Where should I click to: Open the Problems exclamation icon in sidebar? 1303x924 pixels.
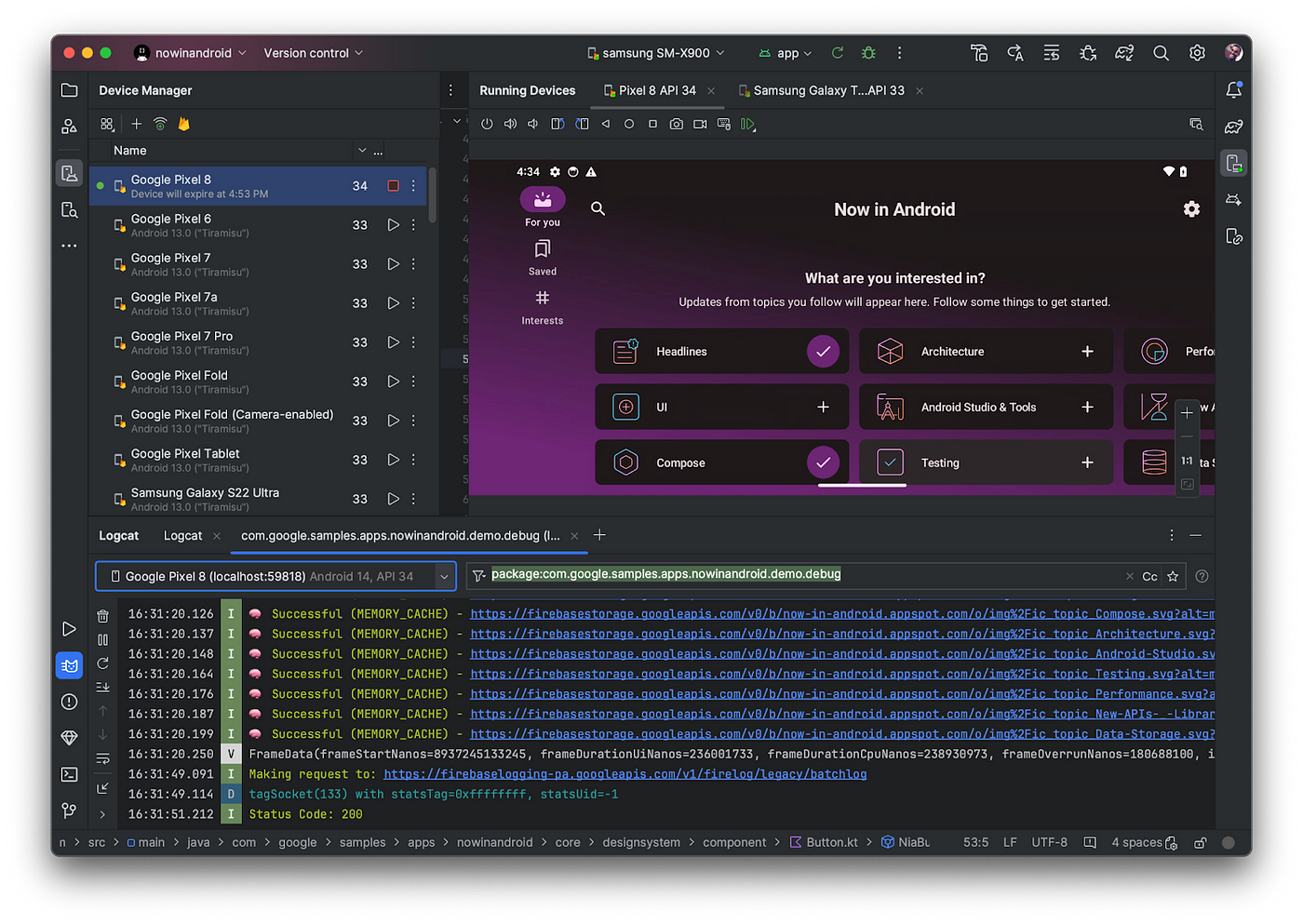pos(69,702)
